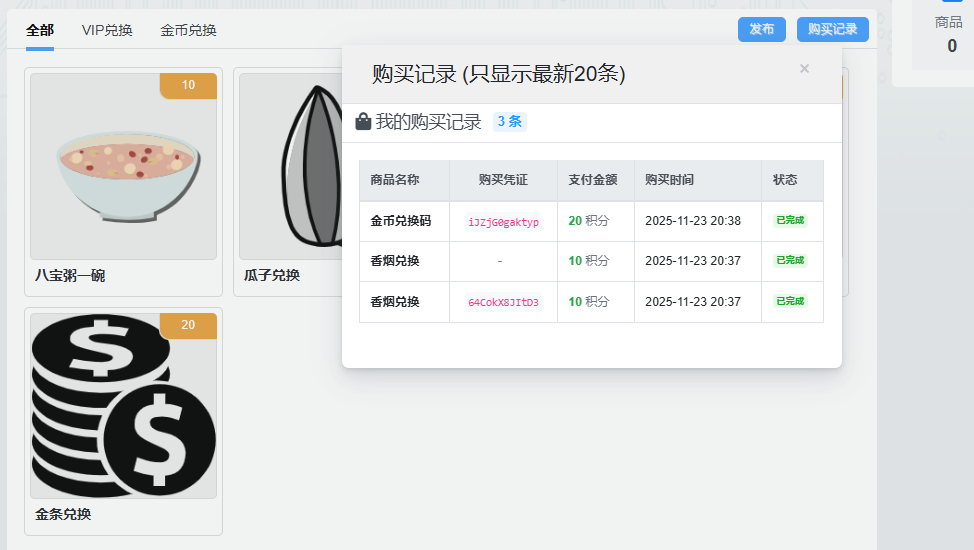Click the 购买记录 button

tap(832, 30)
